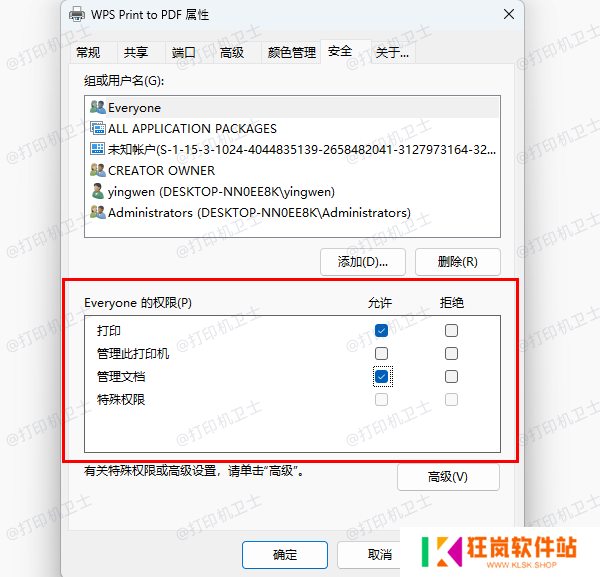Open the 端口 tab
Viewport: 600px width, 577px height.
[184, 52]
